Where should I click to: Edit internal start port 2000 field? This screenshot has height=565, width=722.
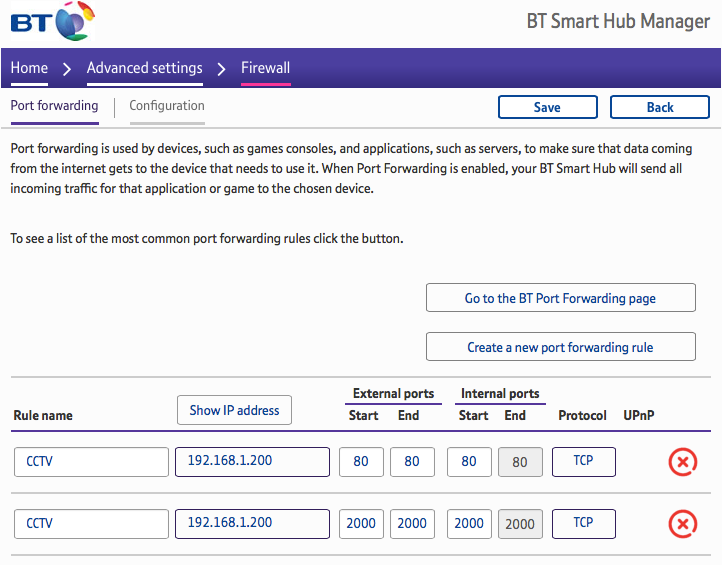point(469,524)
